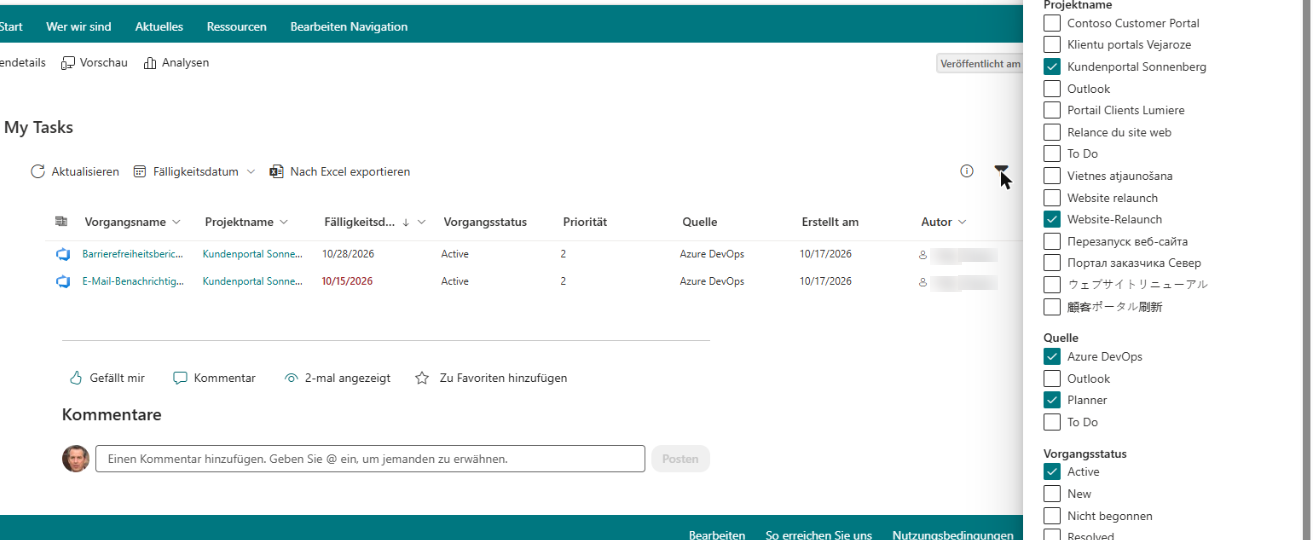Open Autor column dropdown

pyautogui.click(x=963, y=222)
